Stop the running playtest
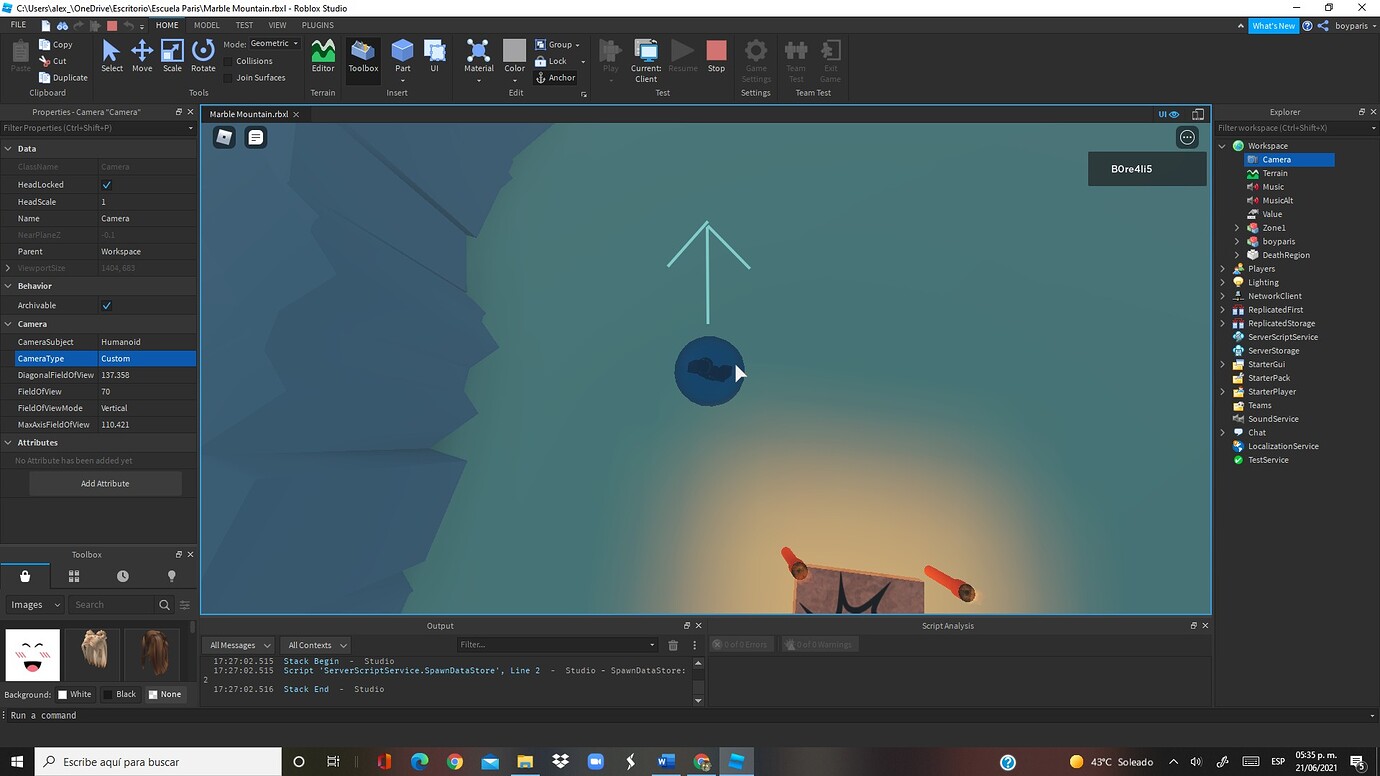 coord(715,55)
